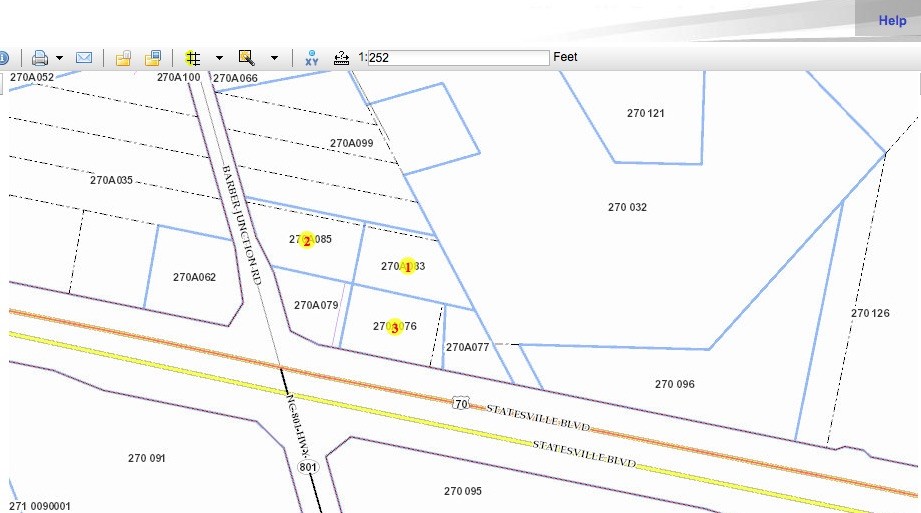Click yellow marker 3 on the map

(x=395, y=327)
